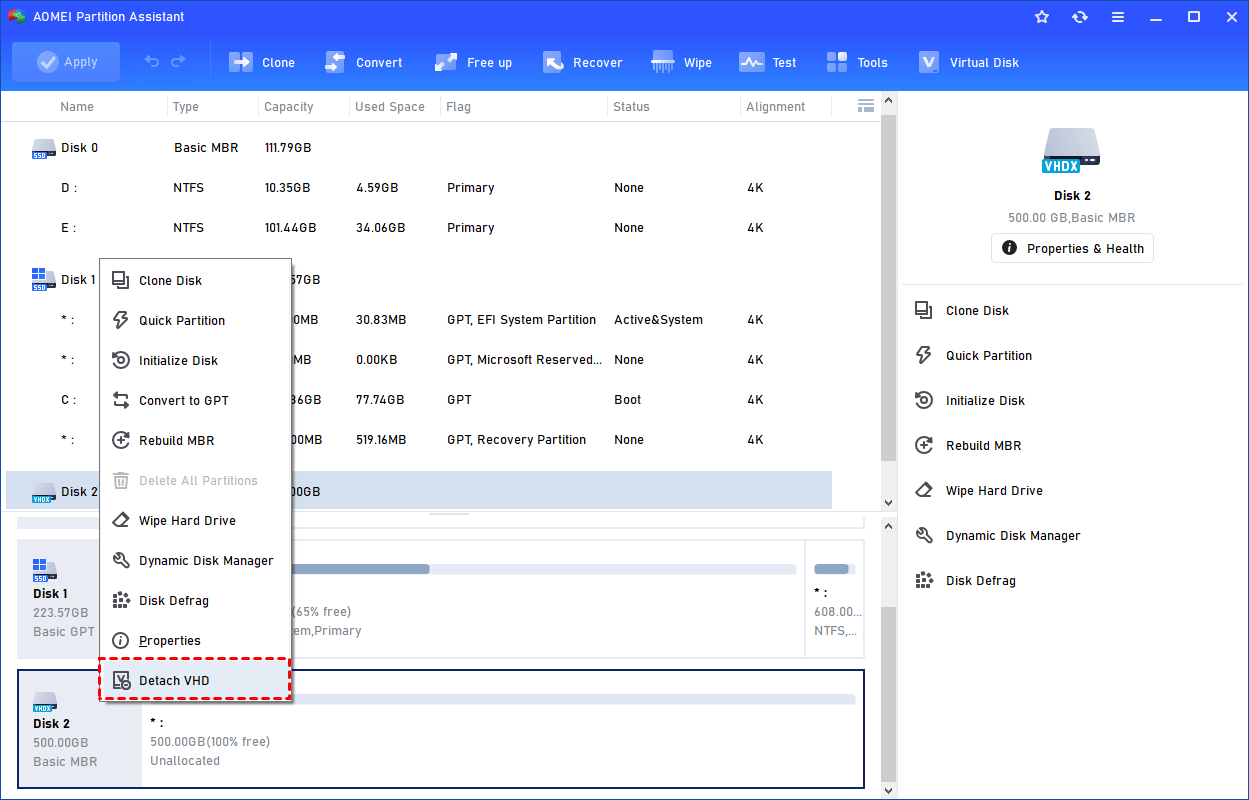The width and height of the screenshot is (1249, 800).
Task: Click the refresh icon in the title bar
Action: click(x=1080, y=16)
